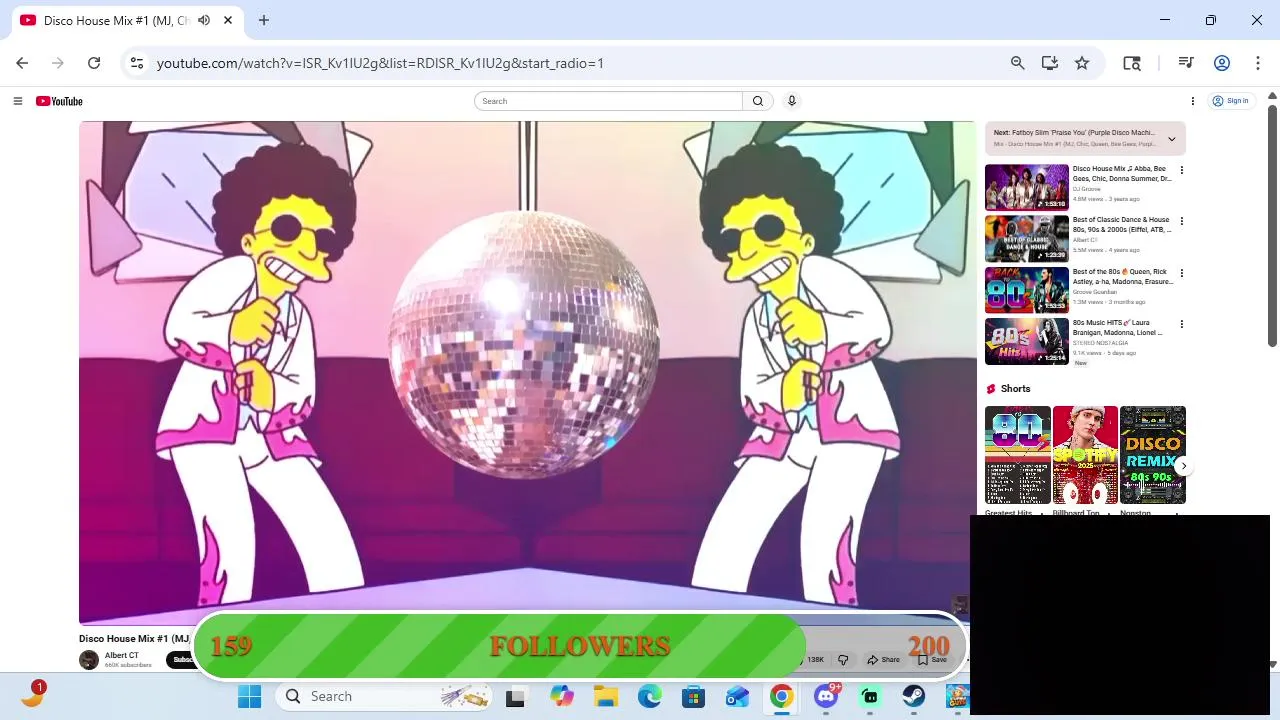
Task: View site information icon in address bar
Action: (x=138, y=63)
